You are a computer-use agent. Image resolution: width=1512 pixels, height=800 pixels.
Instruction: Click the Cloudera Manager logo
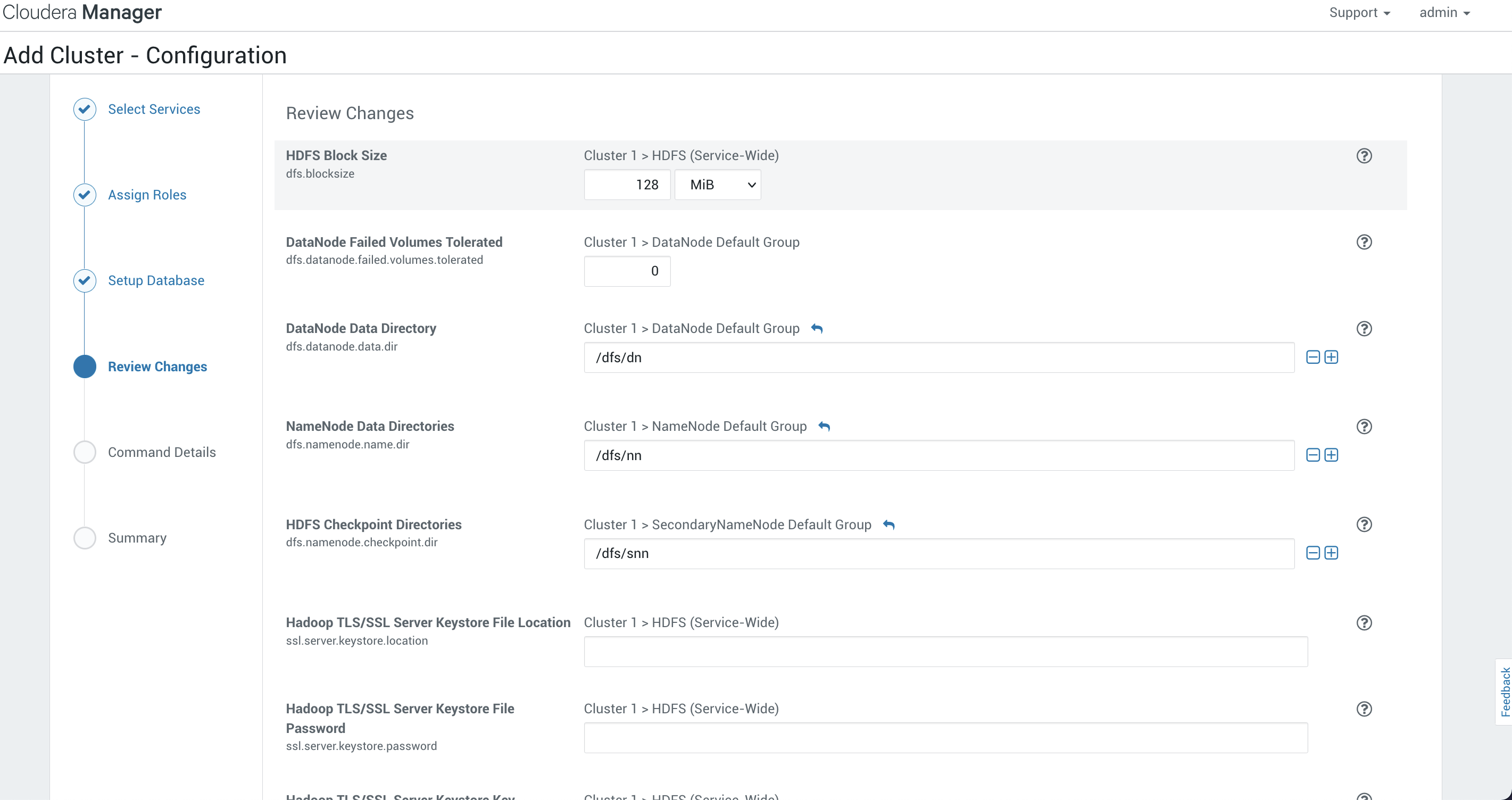(82, 12)
